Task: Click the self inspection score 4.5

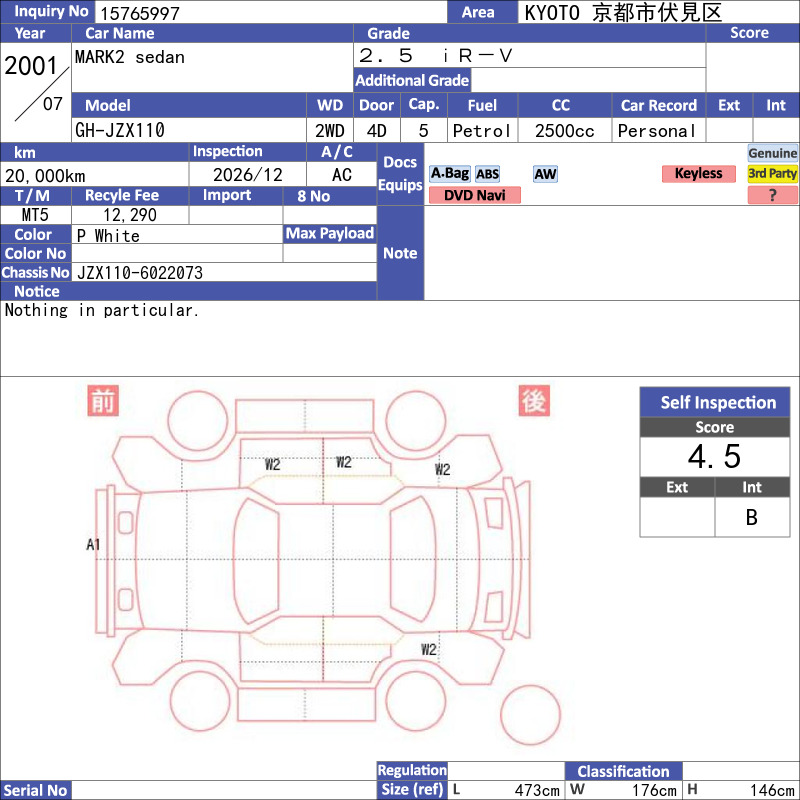Action: pyautogui.click(x=714, y=456)
